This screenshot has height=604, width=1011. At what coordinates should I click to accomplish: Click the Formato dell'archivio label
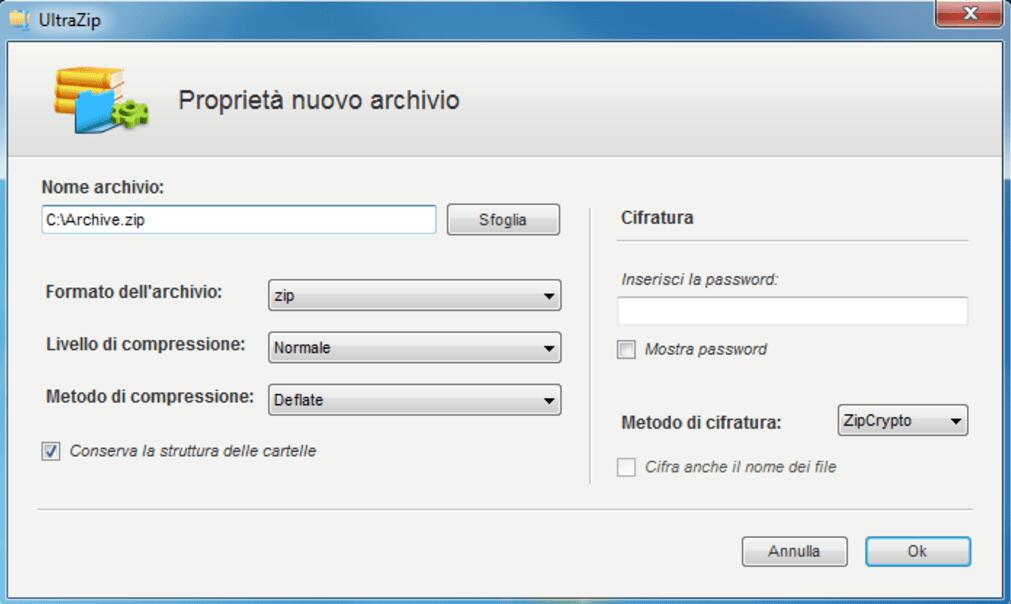[133, 292]
